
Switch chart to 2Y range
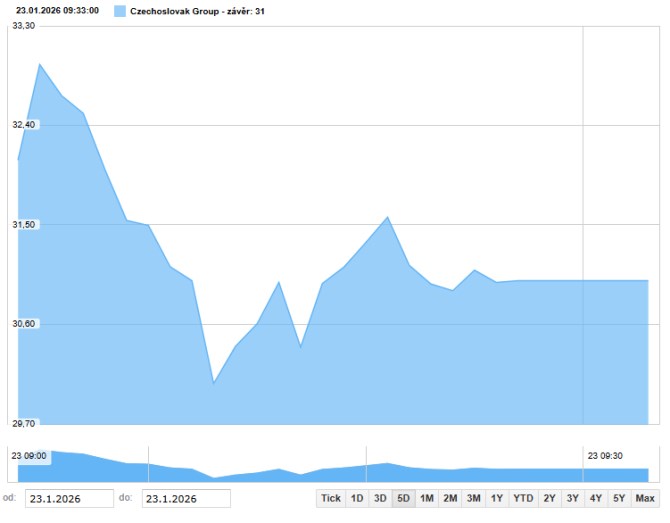(550, 498)
